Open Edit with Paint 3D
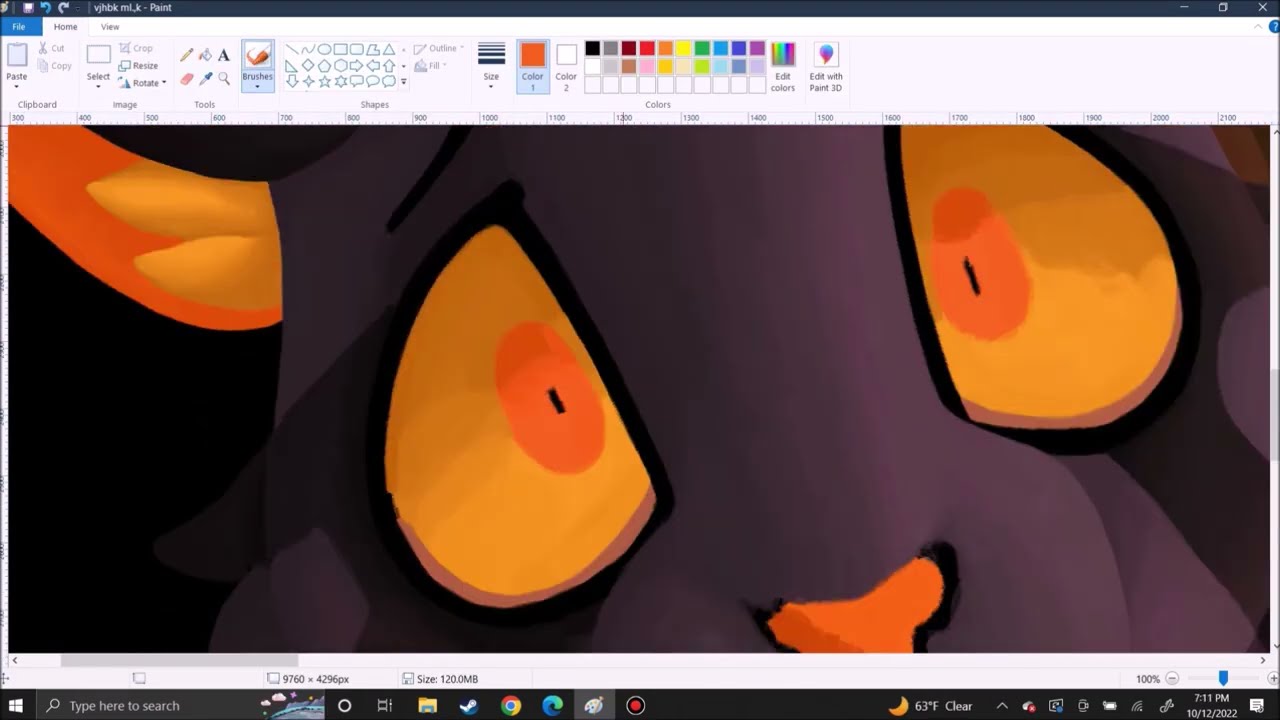This screenshot has width=1280, height=720. point(826,68)
